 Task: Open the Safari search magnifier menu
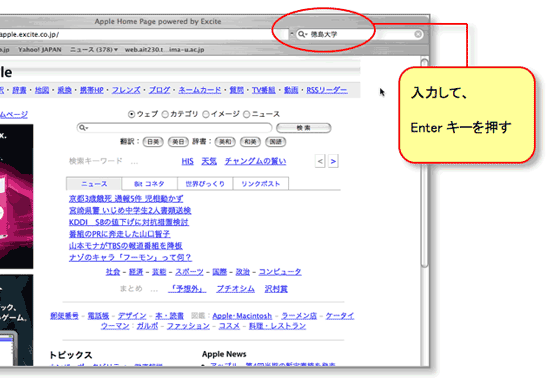[302, 34]
